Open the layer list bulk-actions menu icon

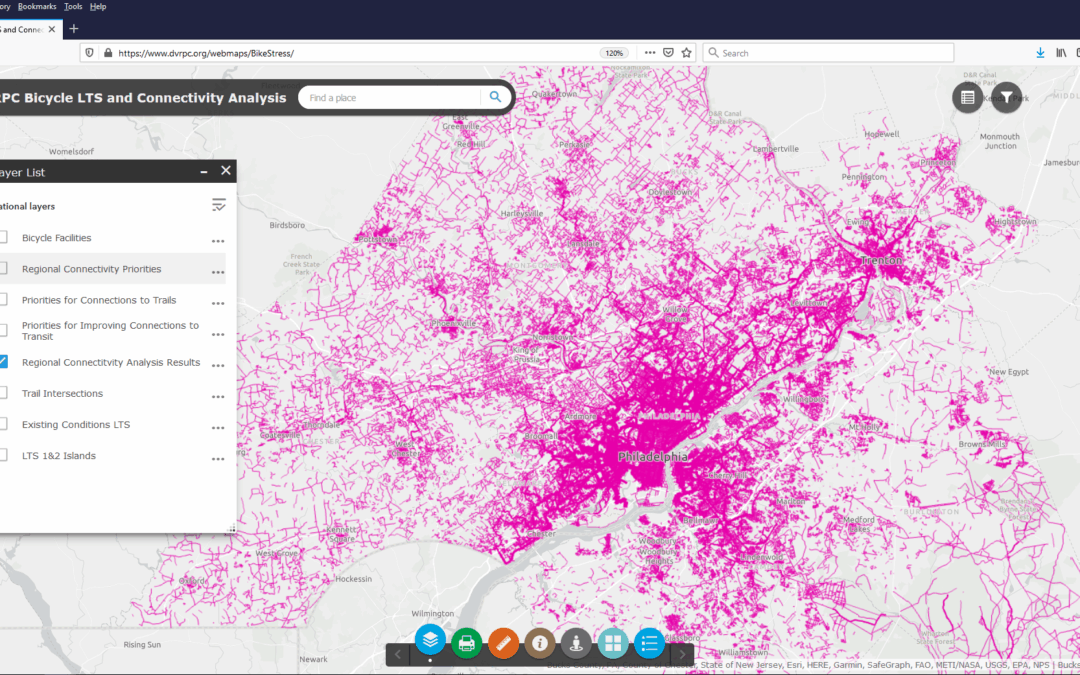click(x=219, y=205)
